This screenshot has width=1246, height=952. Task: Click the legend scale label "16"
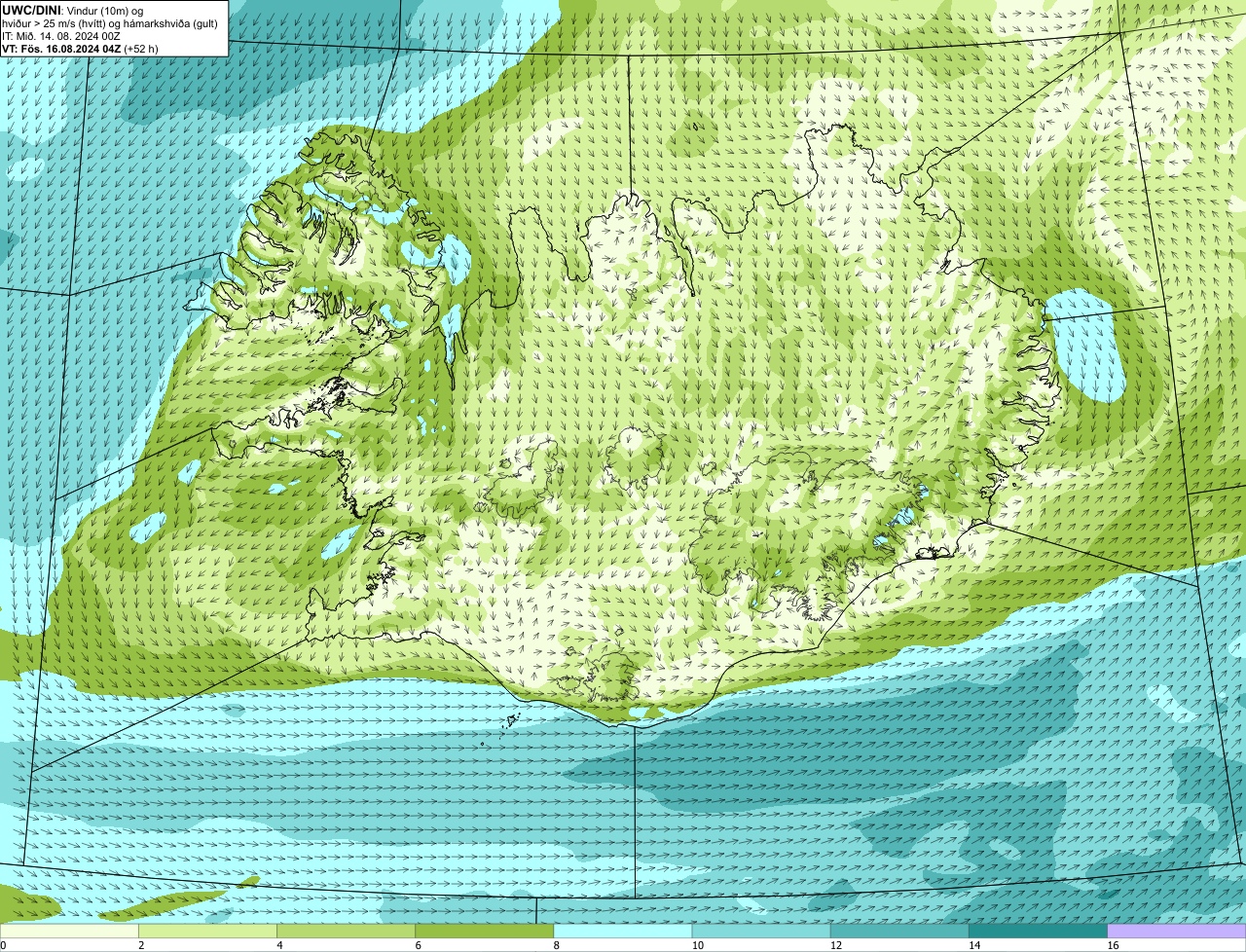tap(1112, 945)
